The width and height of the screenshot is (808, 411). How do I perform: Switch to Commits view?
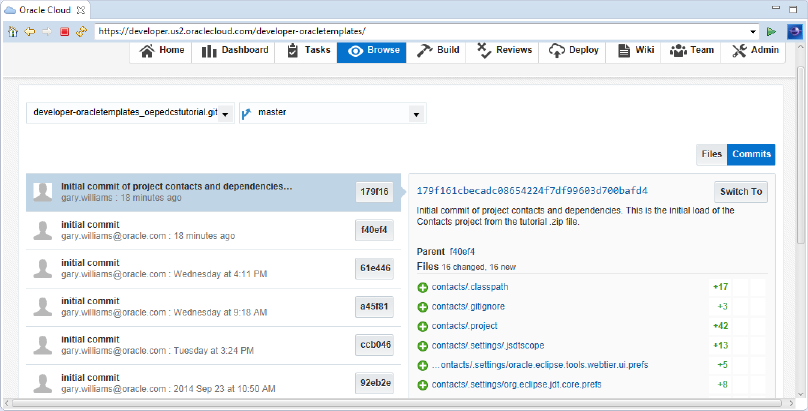(x=751, y=154)
